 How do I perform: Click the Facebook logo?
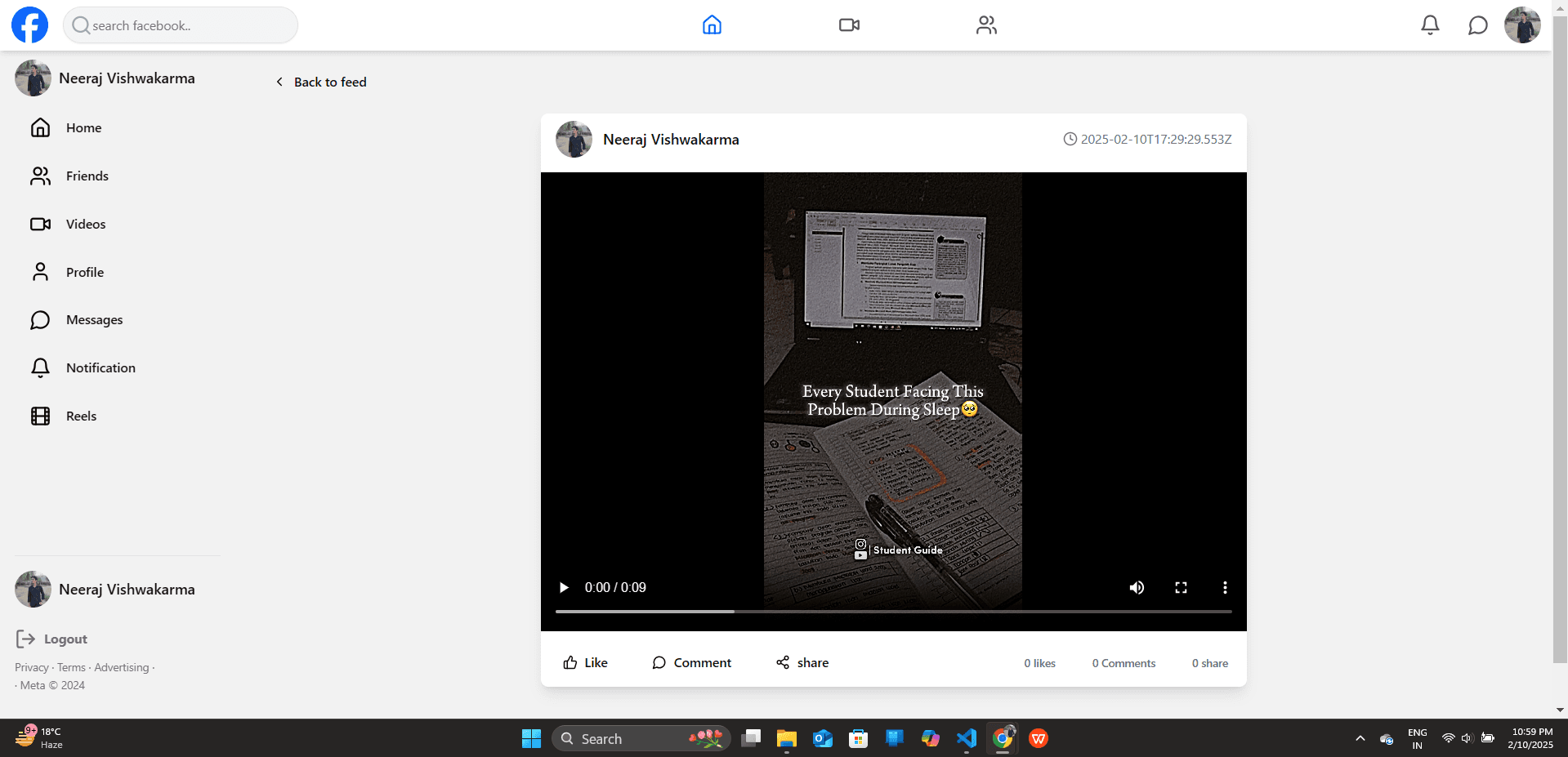point(29,24)
